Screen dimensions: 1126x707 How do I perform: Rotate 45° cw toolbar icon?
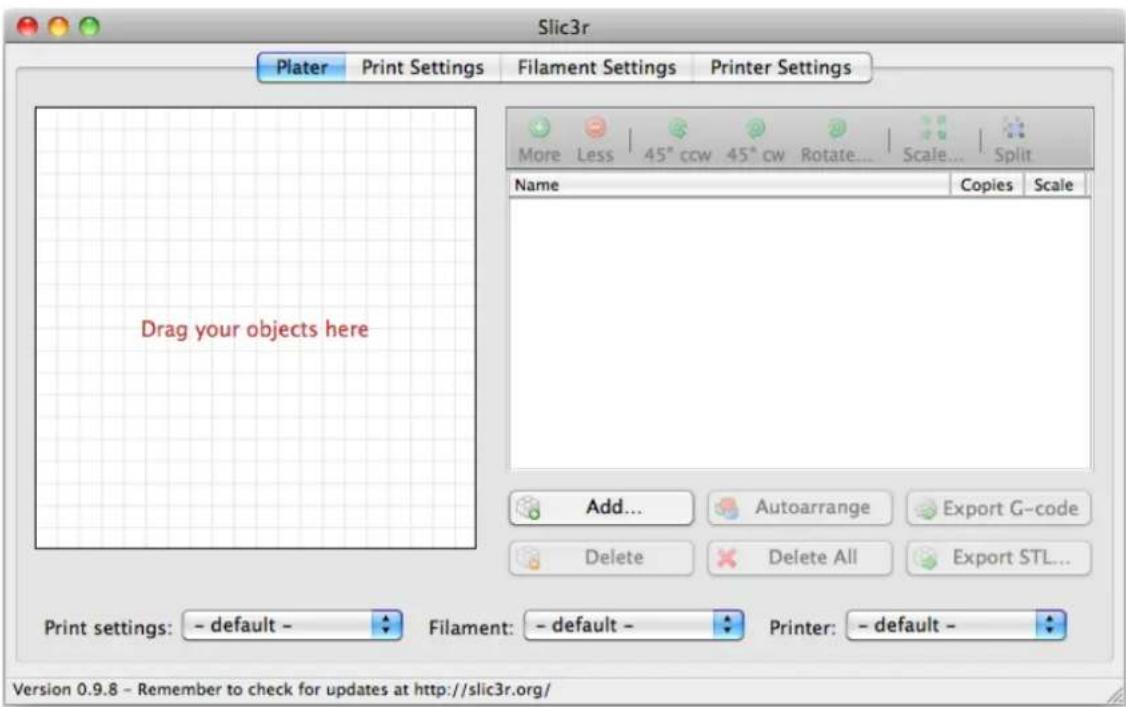click(755, 140)
